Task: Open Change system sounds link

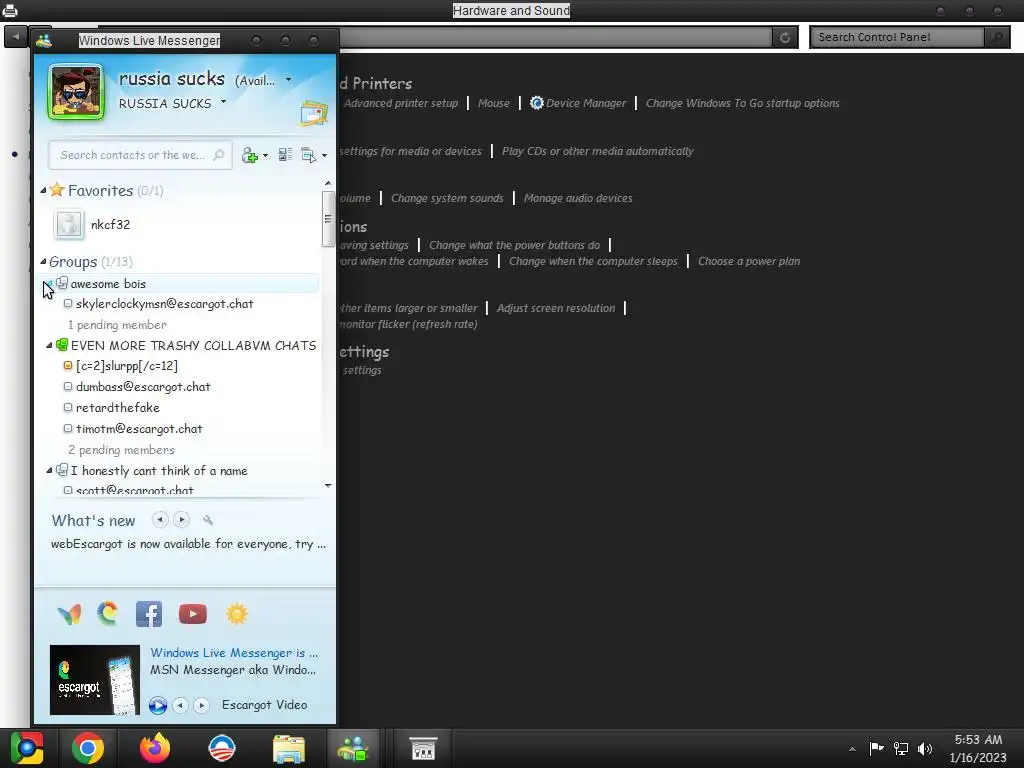Action: [447, 198]
